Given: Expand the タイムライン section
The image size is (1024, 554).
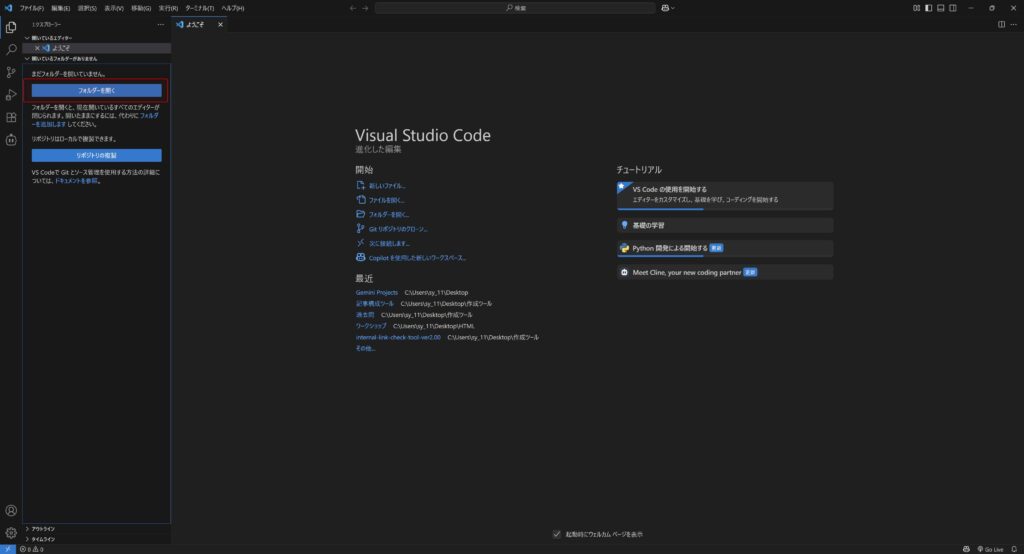Looking at the screenshot, I should 43,539.
